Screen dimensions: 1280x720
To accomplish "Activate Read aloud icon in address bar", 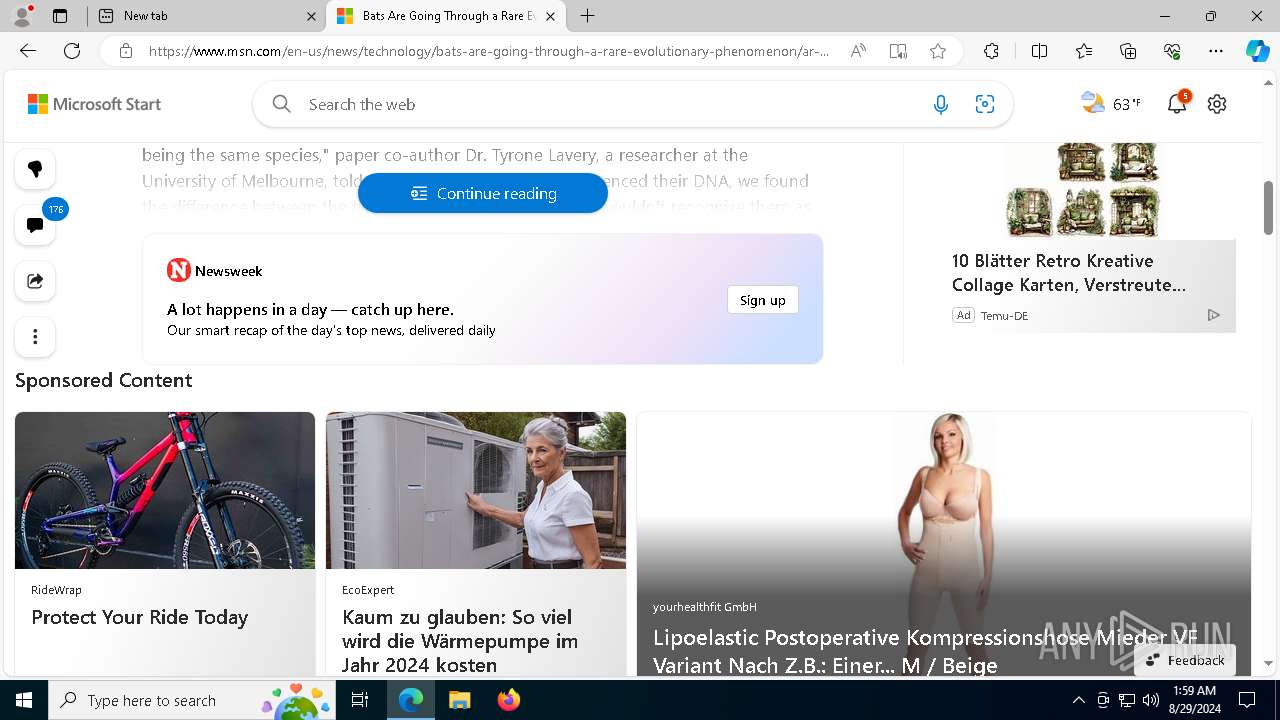I will 858,51.
